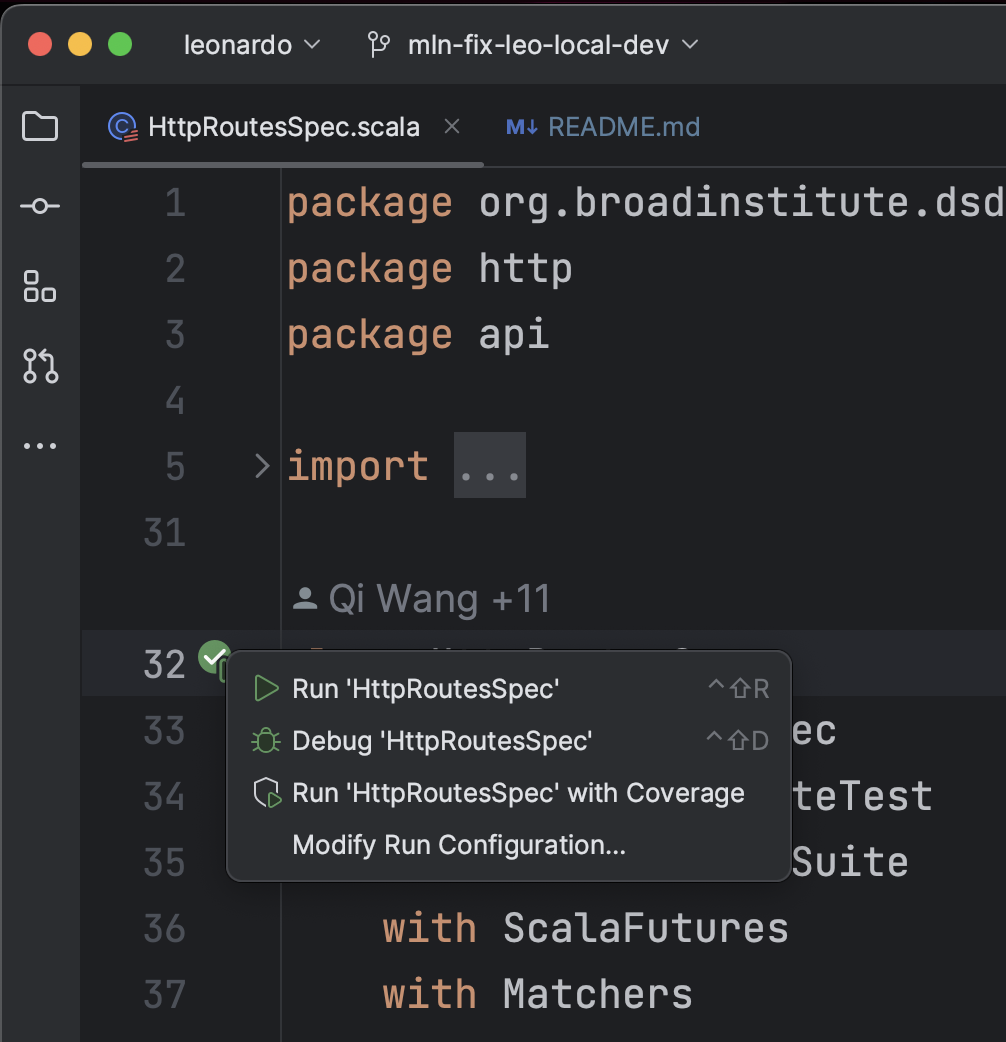This screenshot has width=1006, height=1042.
Task: Expand the collapsed import ellipsis placeholder
Action: [x=489, y=466]
